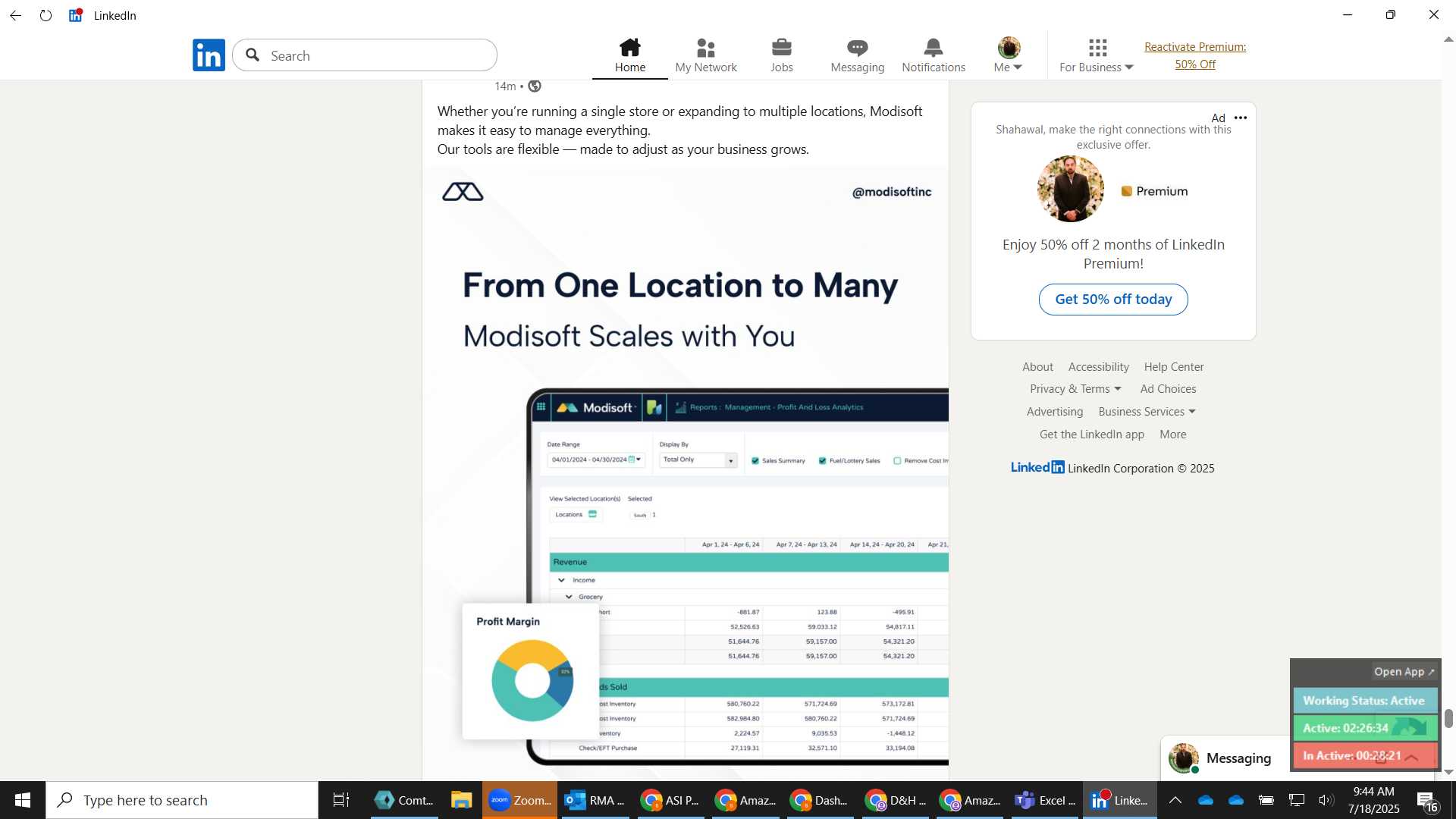Click the Modisoft post image
Screen dimensions: 1456x819
coord(686,474)
